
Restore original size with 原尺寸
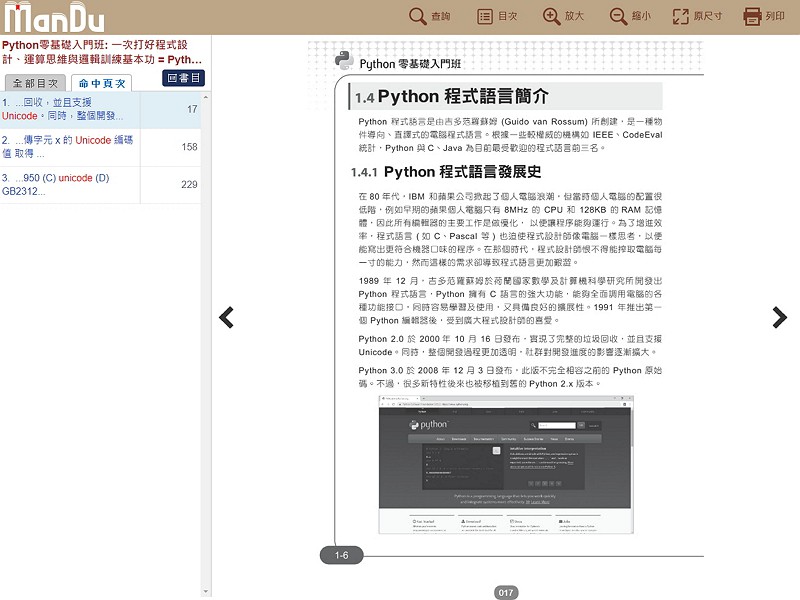point(699,16)
